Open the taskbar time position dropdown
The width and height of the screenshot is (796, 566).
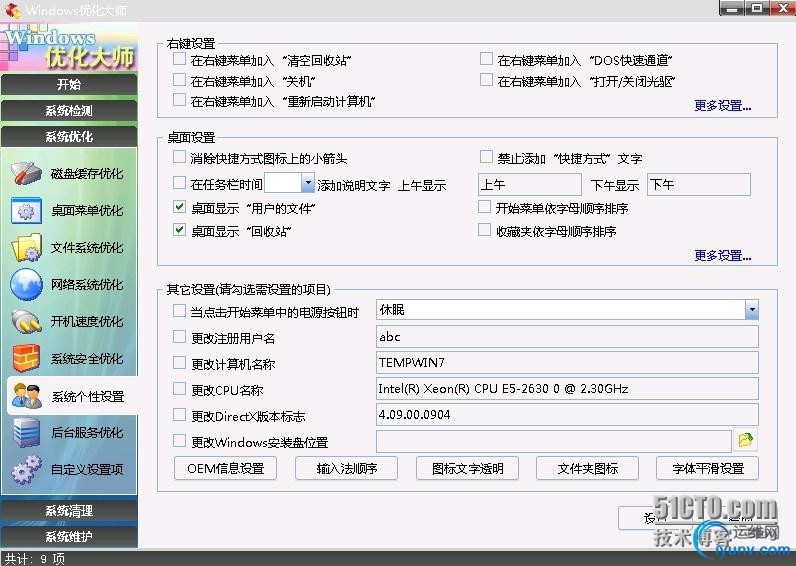tap(308, 183)
